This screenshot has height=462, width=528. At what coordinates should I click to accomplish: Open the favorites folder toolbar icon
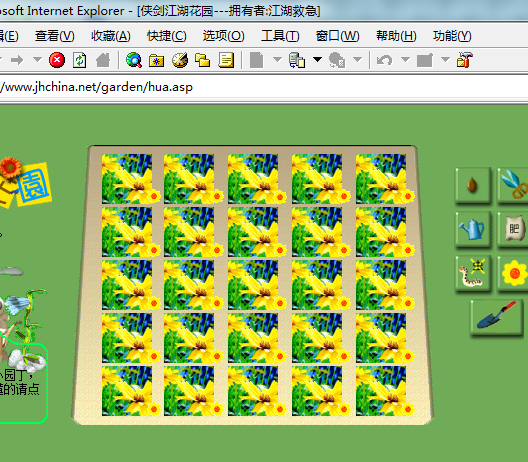coord(156,61)
